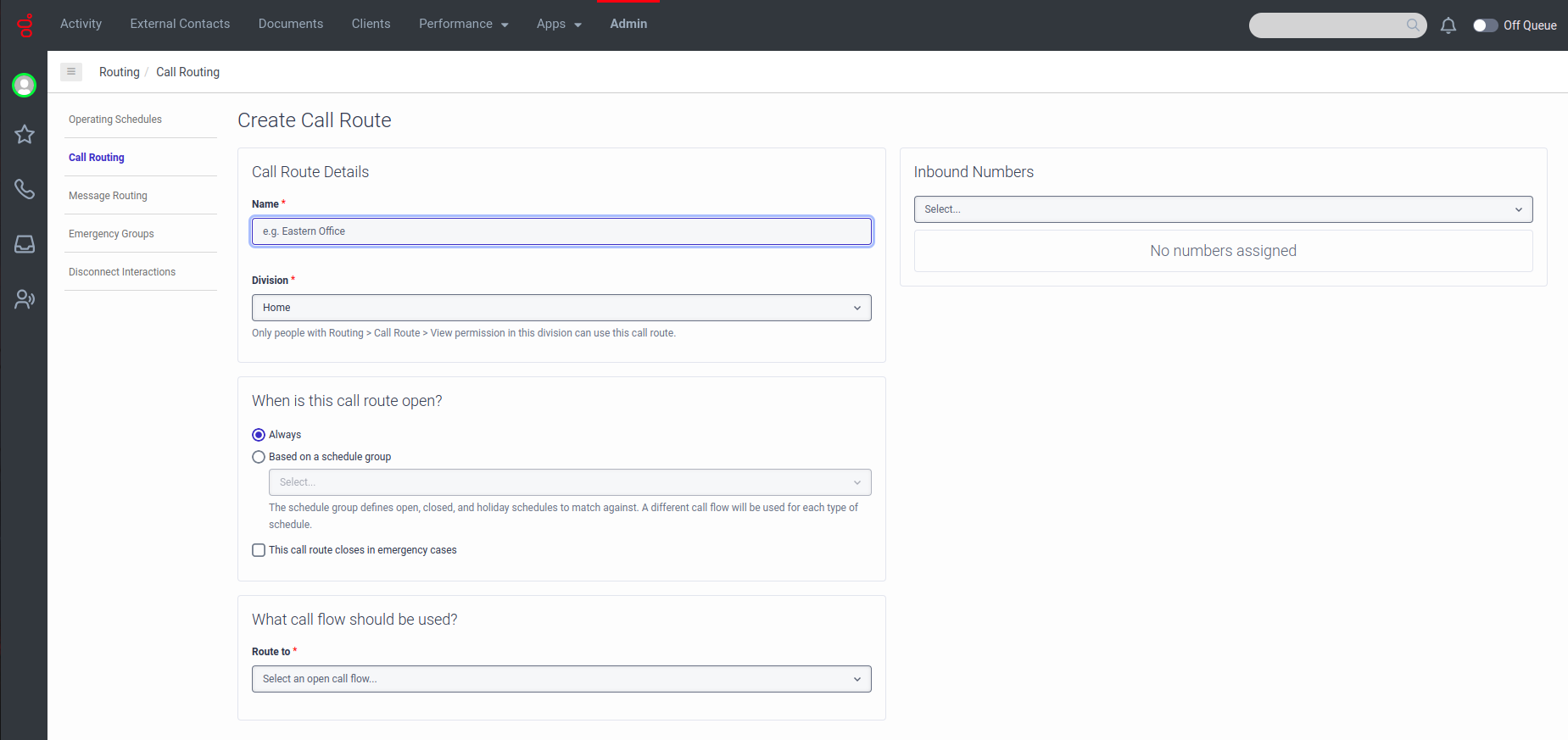Go to Operating Schedules in side menu
This screenshot has height=740, width=1568.
click(x=115, y=120)
